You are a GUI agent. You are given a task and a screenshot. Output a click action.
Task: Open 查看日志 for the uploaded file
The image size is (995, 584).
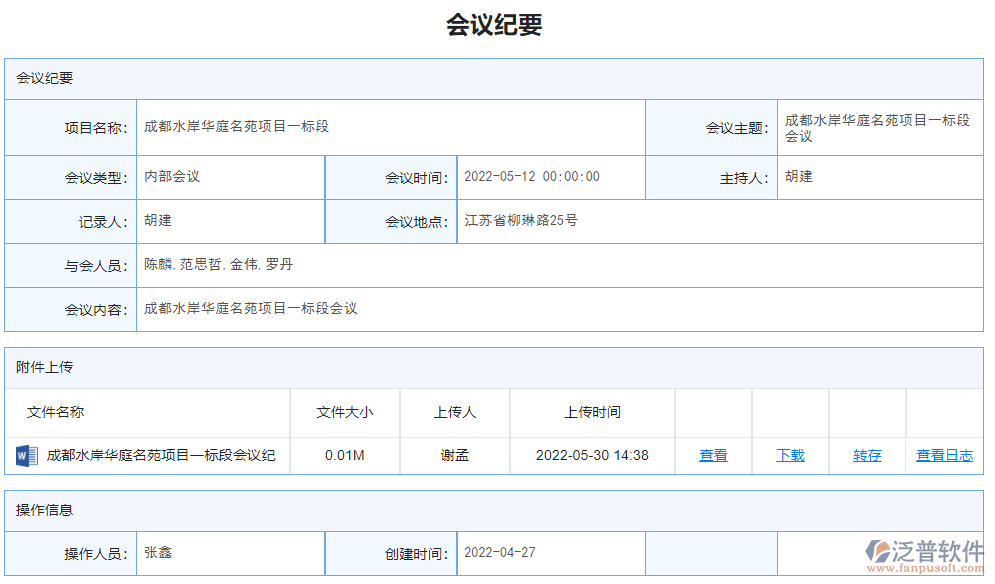coord(943,455)
